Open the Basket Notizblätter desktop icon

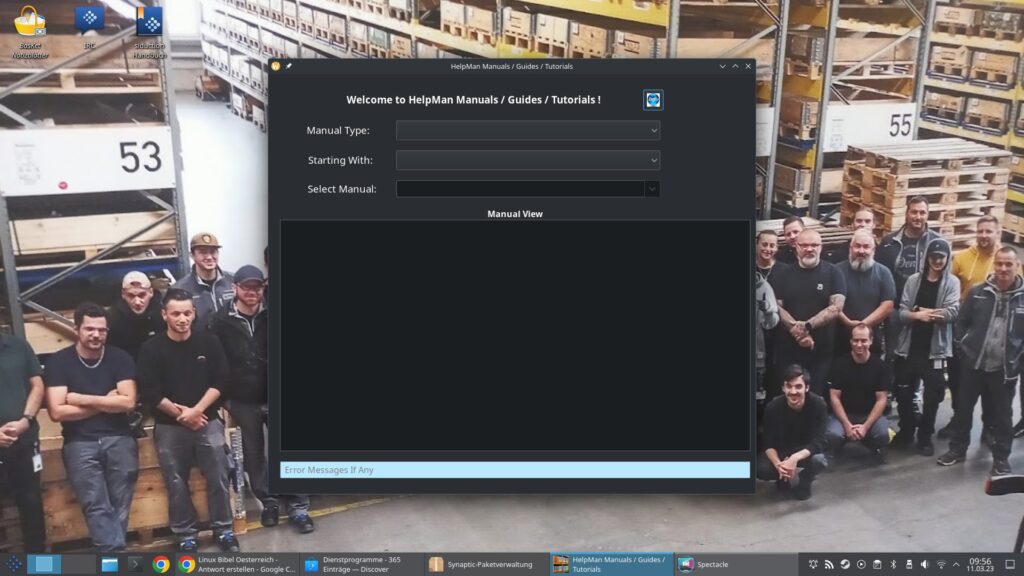pos(30,32)
